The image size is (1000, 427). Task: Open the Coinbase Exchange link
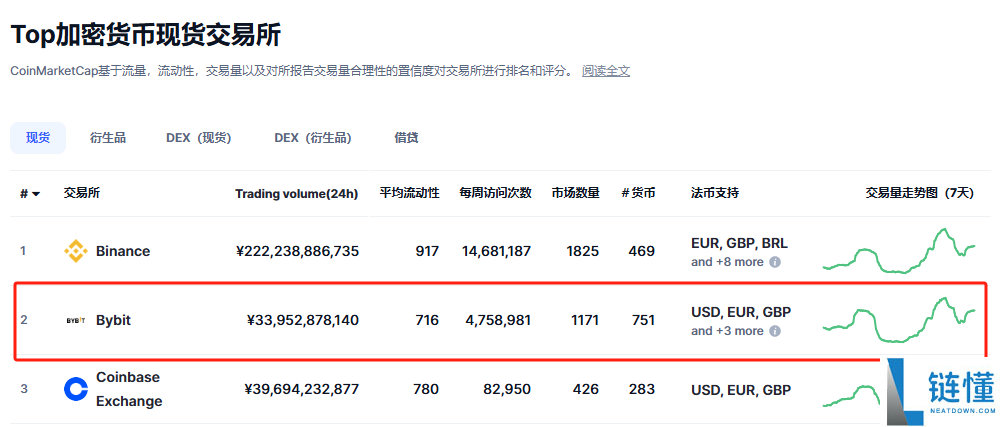coord(129,389)
